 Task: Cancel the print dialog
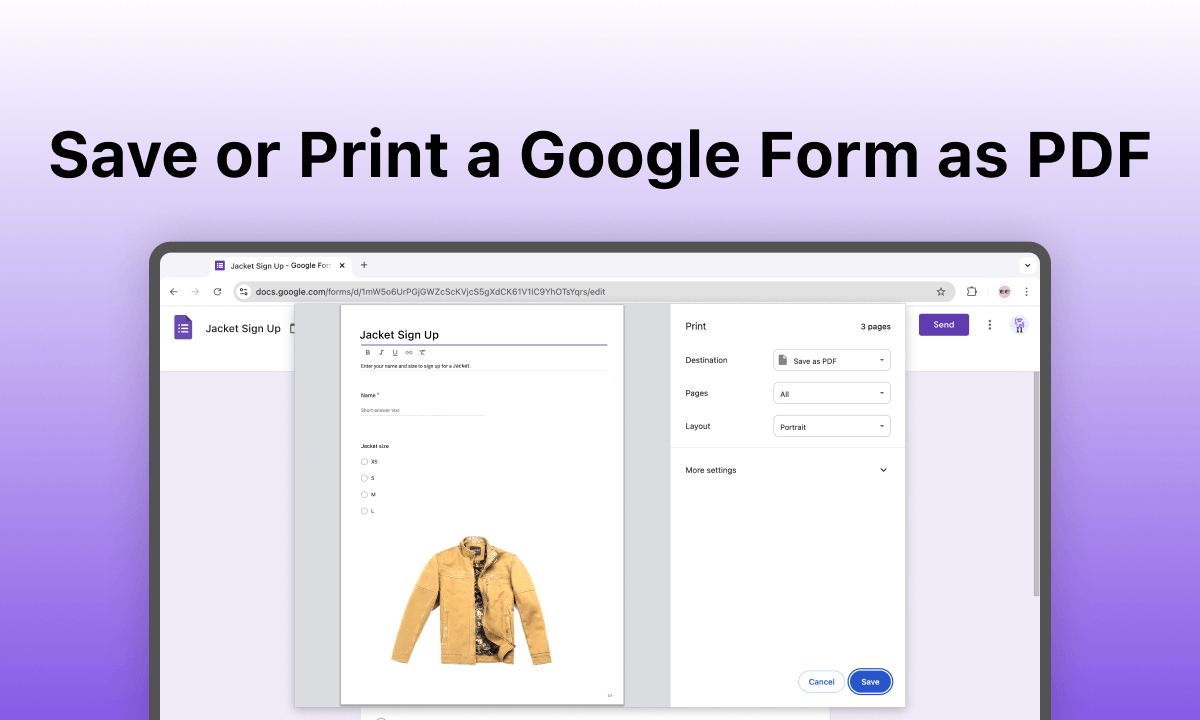pos(821,682)
